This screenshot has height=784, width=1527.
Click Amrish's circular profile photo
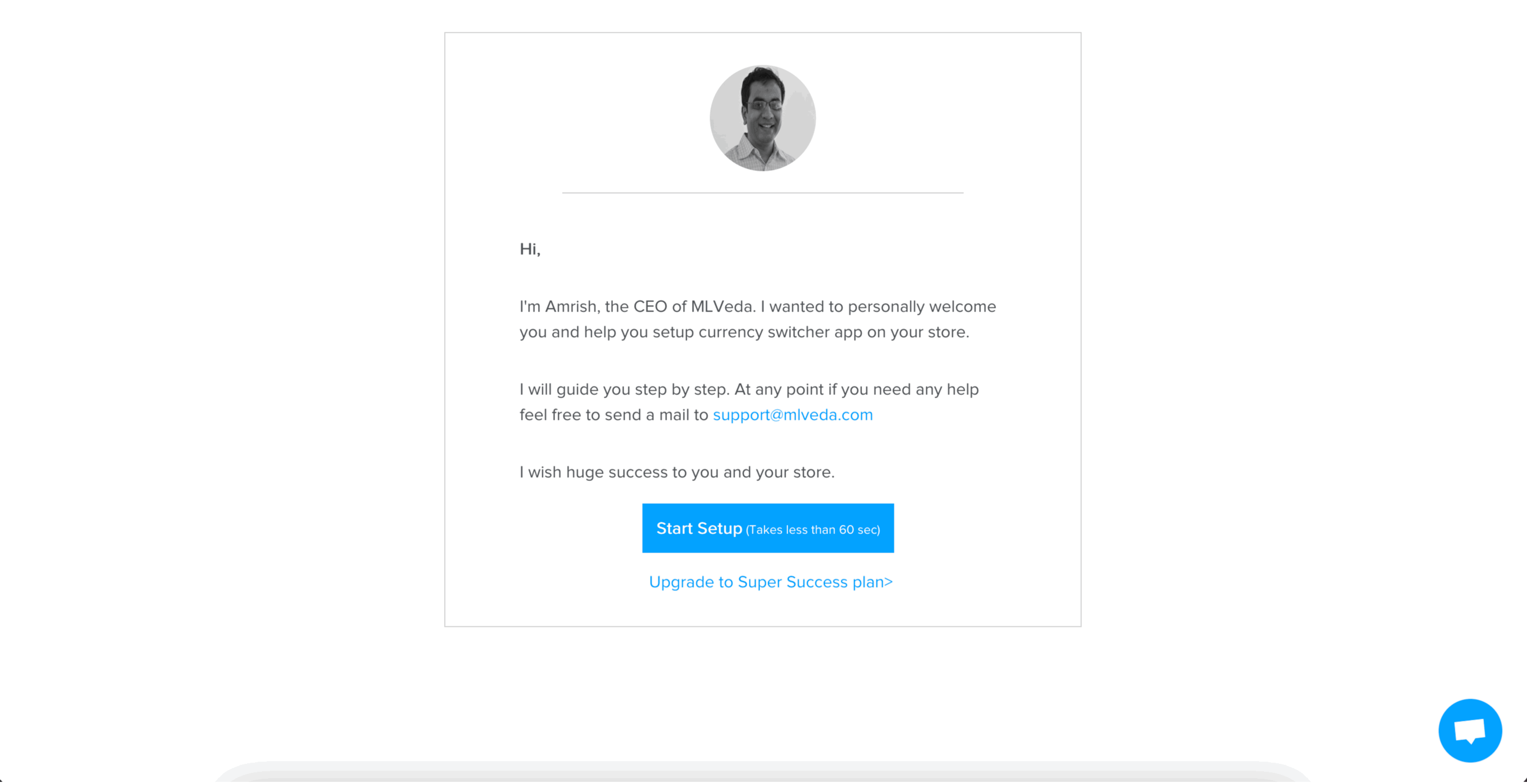pos(762,118)
